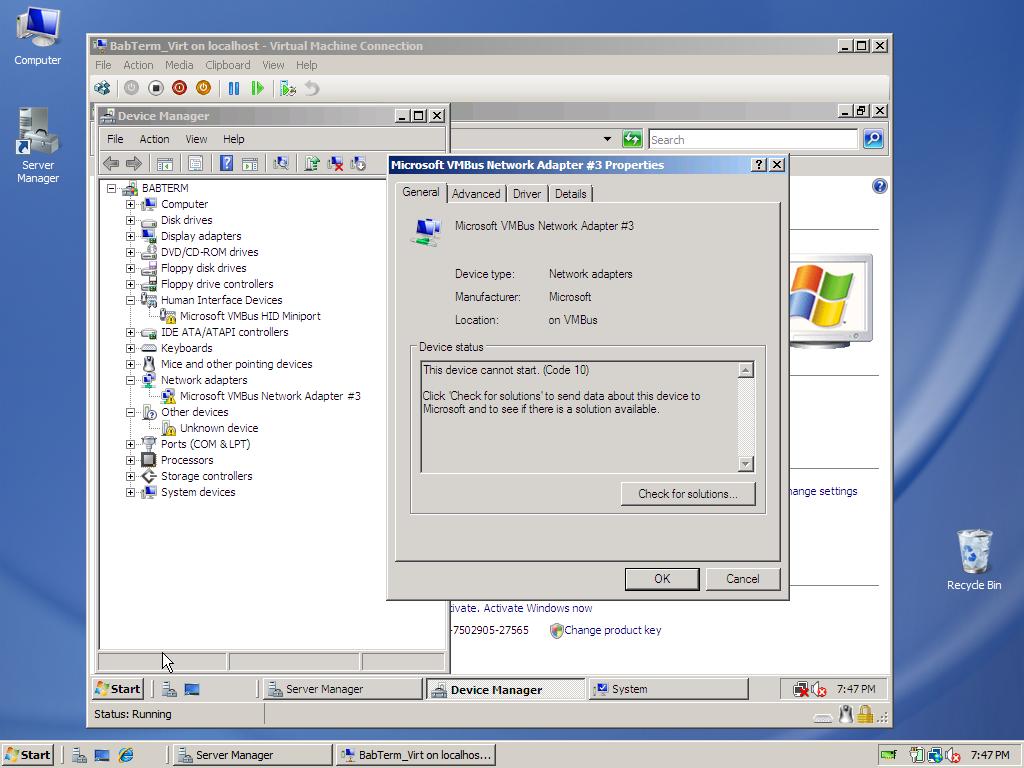1024x768 pixels.
Task: Switch to the Advanced tab
Action: tap(476, 194)
